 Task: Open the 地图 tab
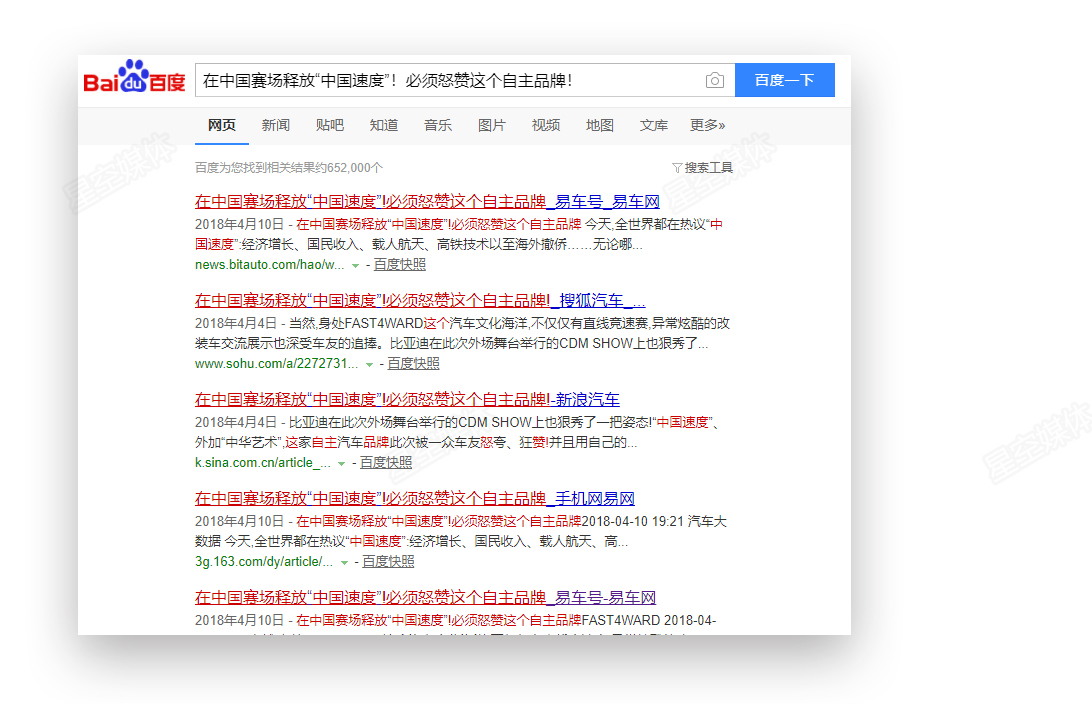point(600,125)
